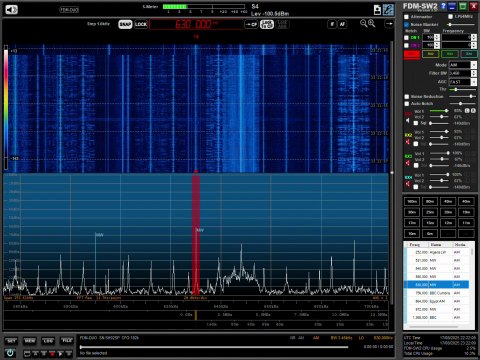The height and width of the screenshot is (360, 480).
Task: Open the FDM-SW2 help question icon
Action: [443, 6]
